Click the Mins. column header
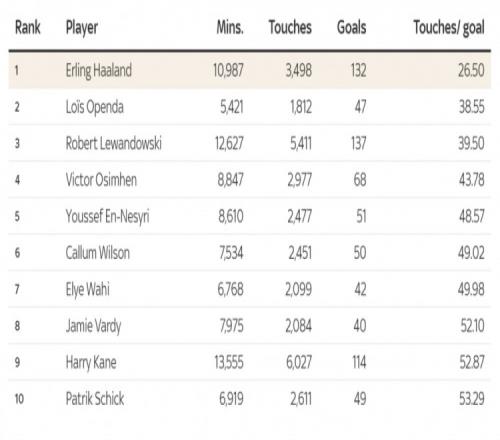The image size is (500, 440). 230,27
